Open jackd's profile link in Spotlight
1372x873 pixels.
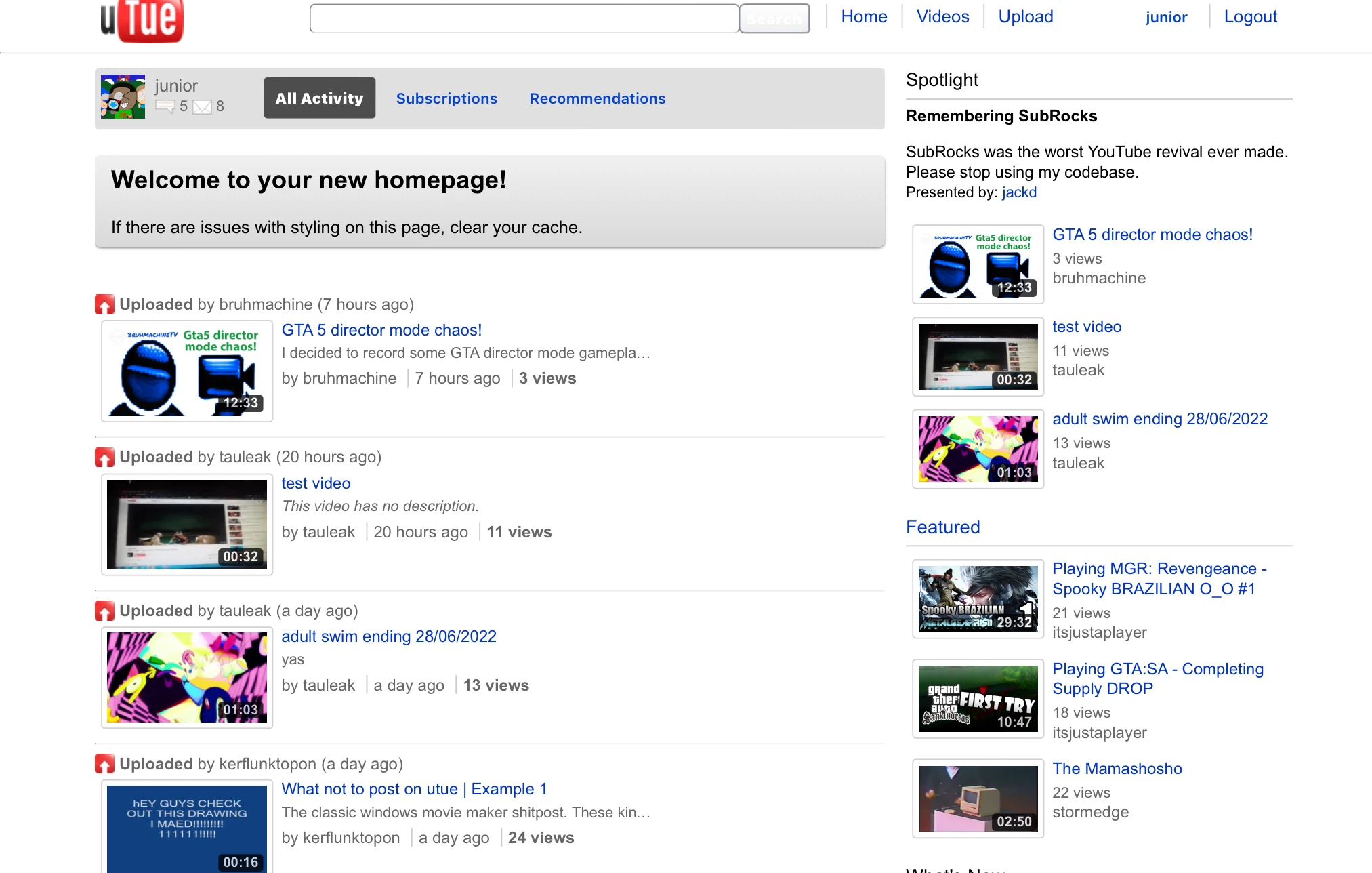tap(1019, 192)
